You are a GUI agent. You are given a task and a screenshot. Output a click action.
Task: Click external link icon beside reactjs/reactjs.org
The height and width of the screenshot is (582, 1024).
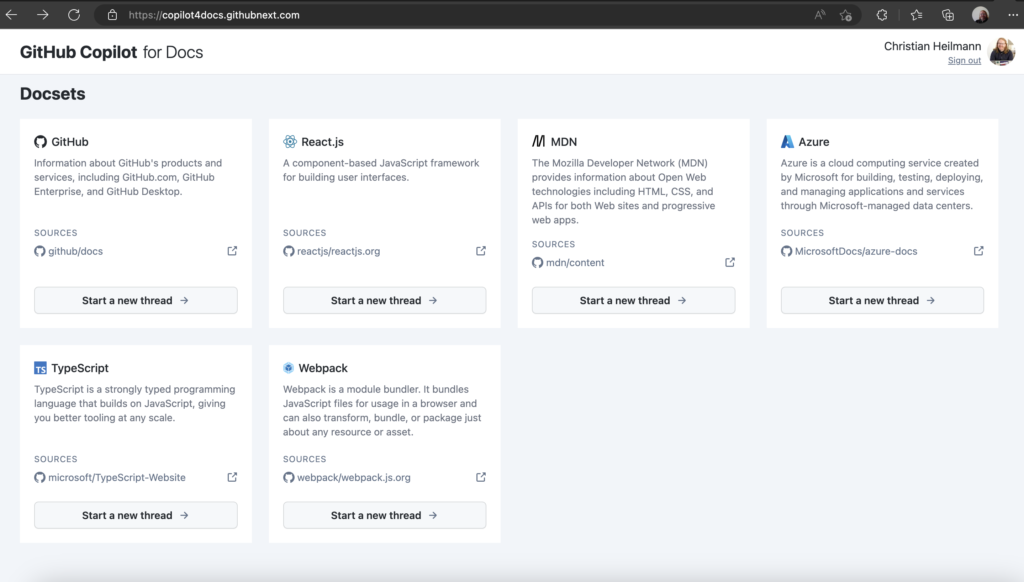[x=481, y=251]
